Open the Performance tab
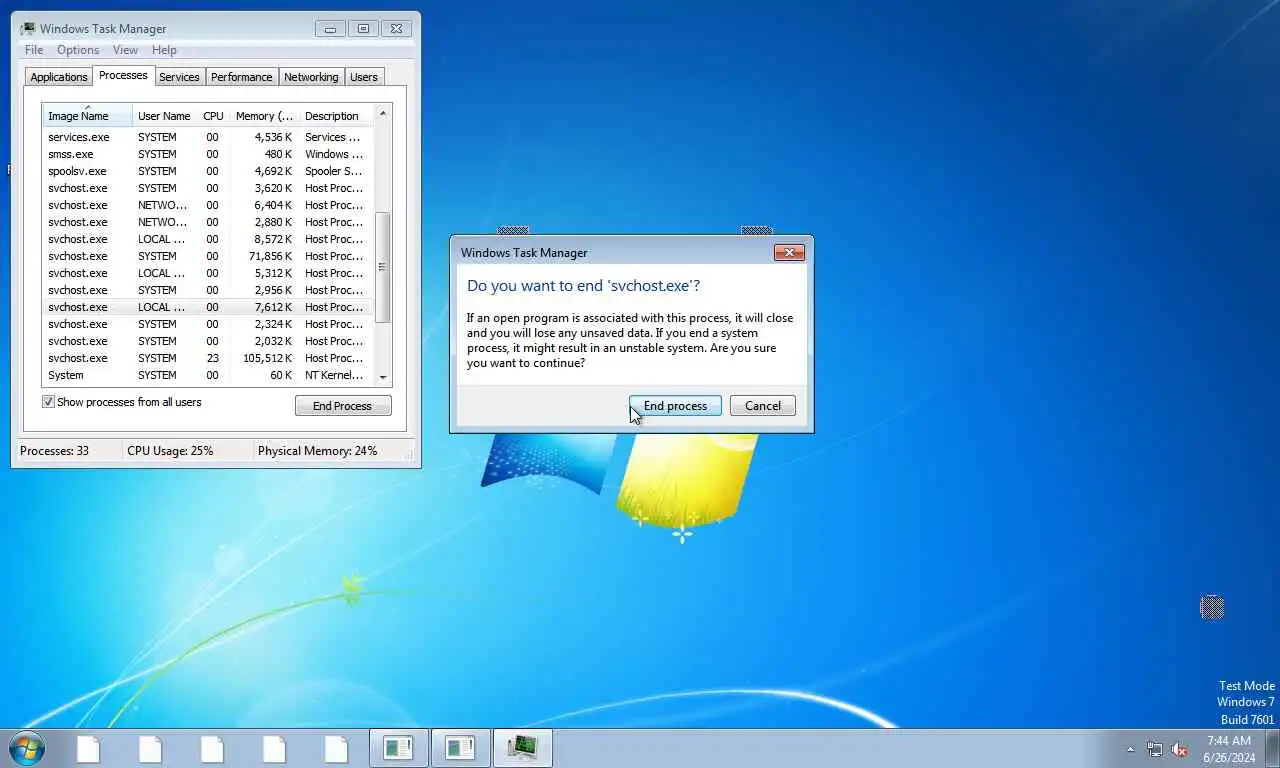This screenshot has height=768, width=1280. (x=241, y=77)
